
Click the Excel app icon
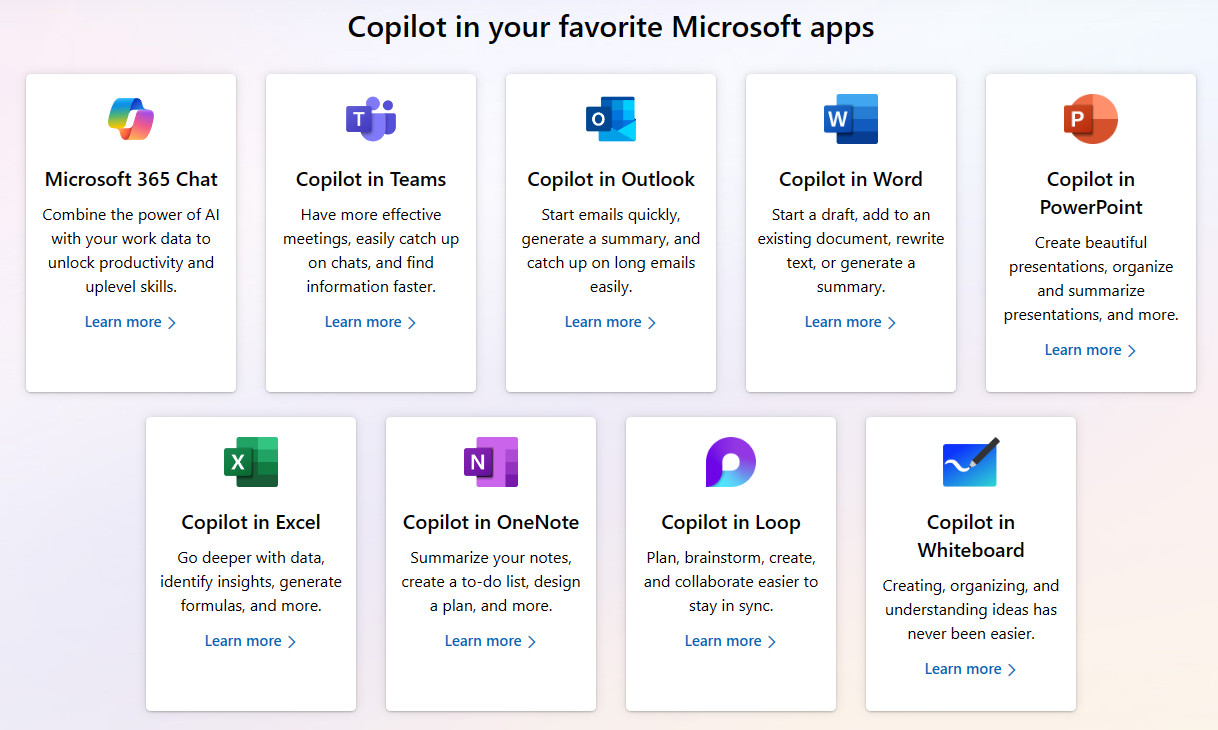coord(251,462)
